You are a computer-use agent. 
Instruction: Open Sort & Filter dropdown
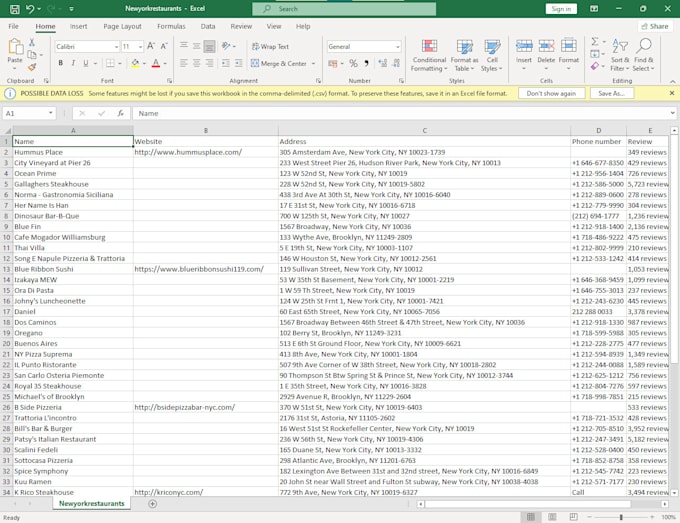tap(620, 55)
